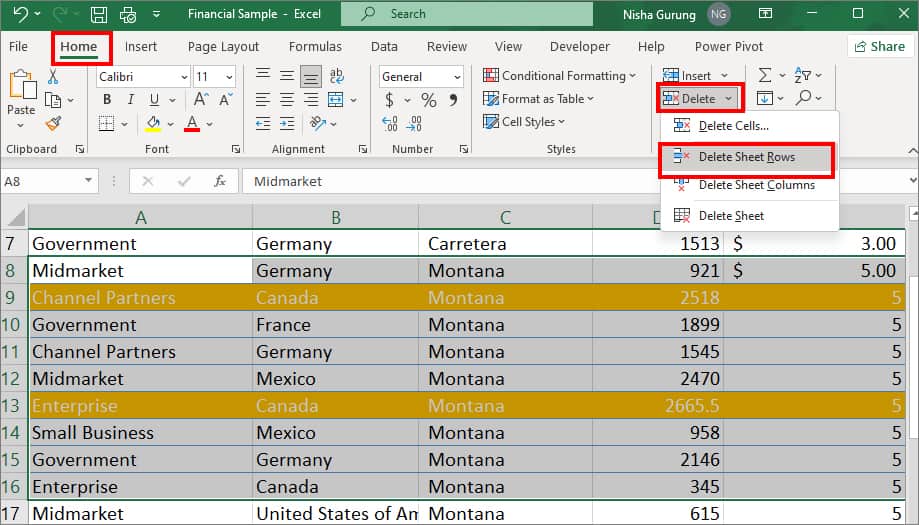The image size is (919, 525).
Task: Open the Name Box dropdown arrow
Action: point(88,180)
